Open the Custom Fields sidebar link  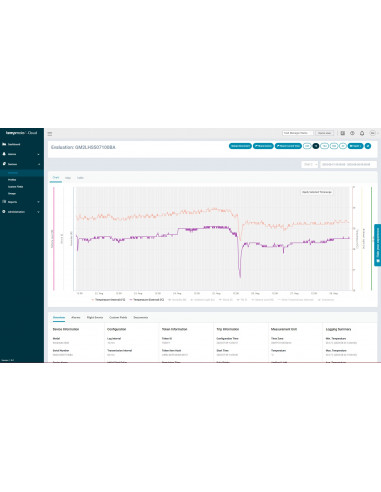point(15,187)
